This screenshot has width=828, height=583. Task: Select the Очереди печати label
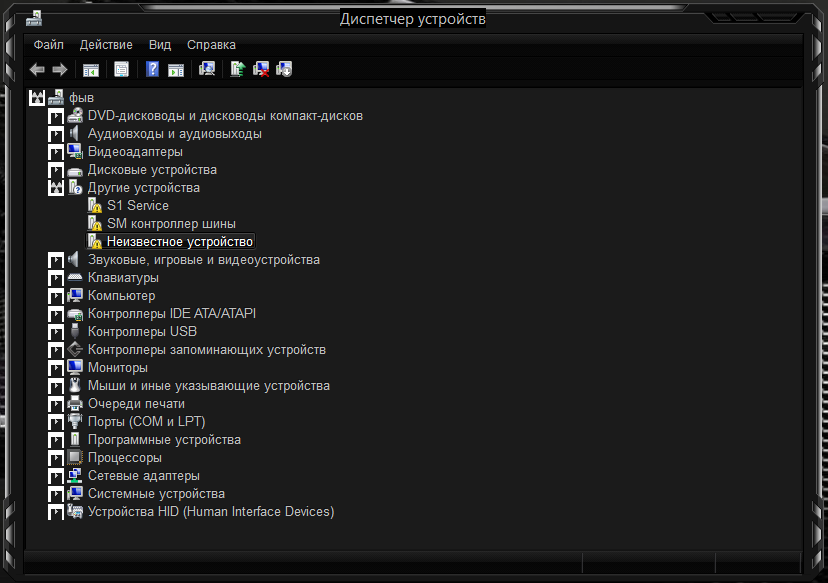[x=136, y=403]
